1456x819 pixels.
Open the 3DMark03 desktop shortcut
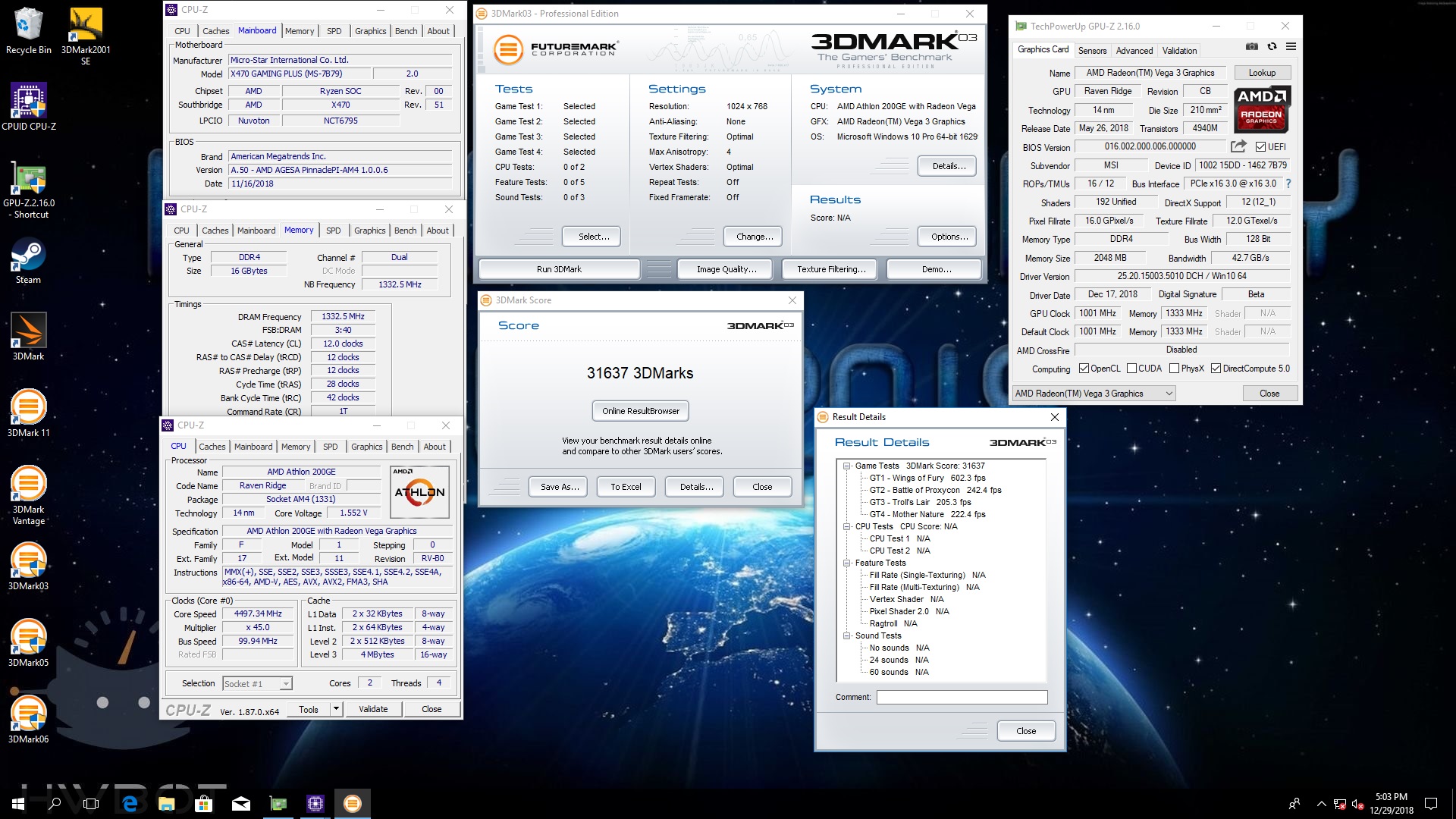28,566
